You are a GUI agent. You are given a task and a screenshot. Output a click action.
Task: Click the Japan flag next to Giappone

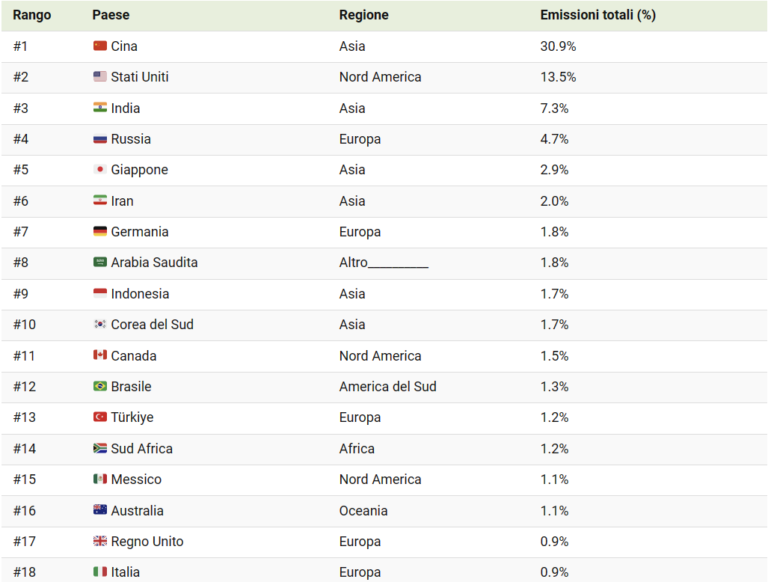point(100,170)
